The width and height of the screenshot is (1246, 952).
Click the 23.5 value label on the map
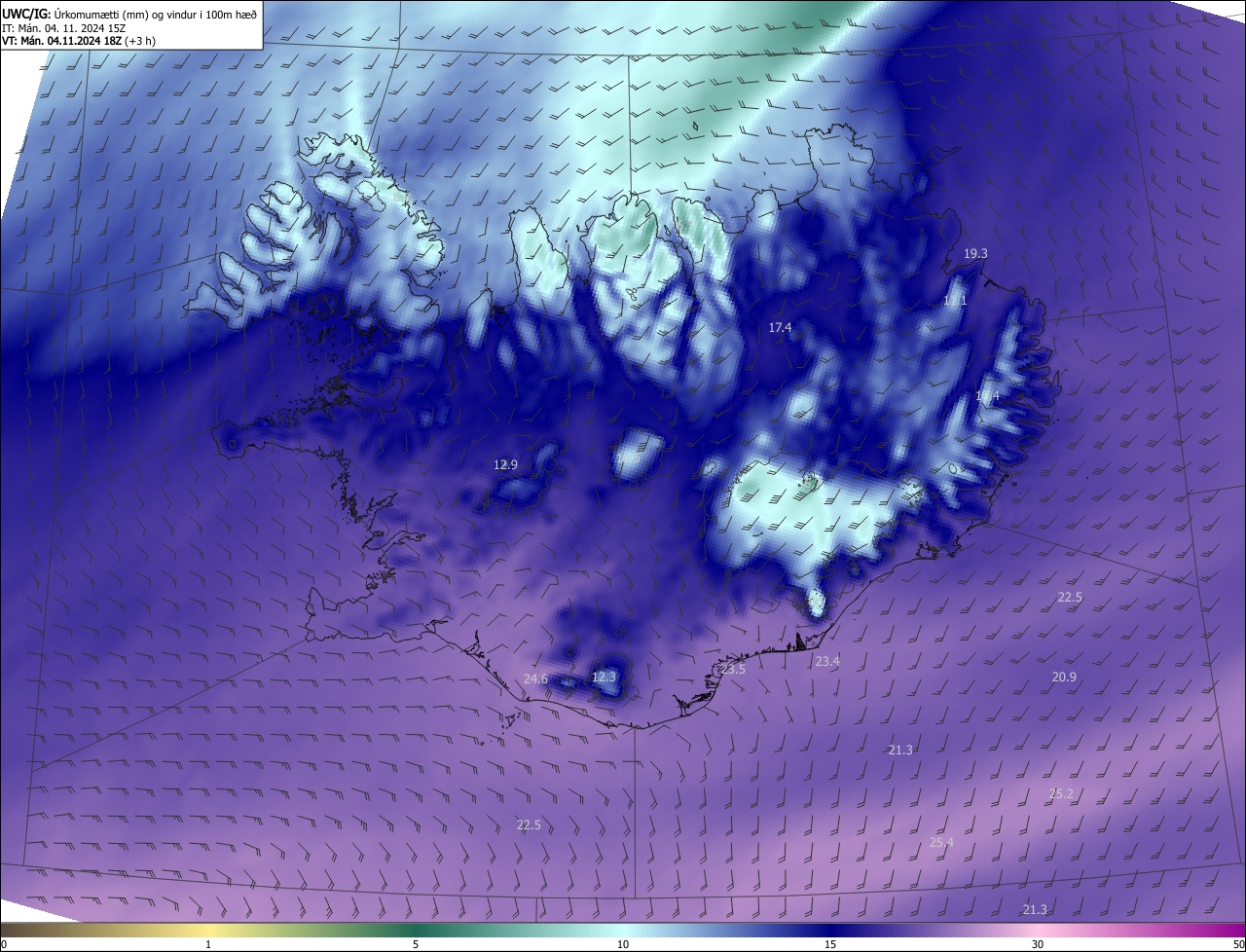[x=732, y=670]
